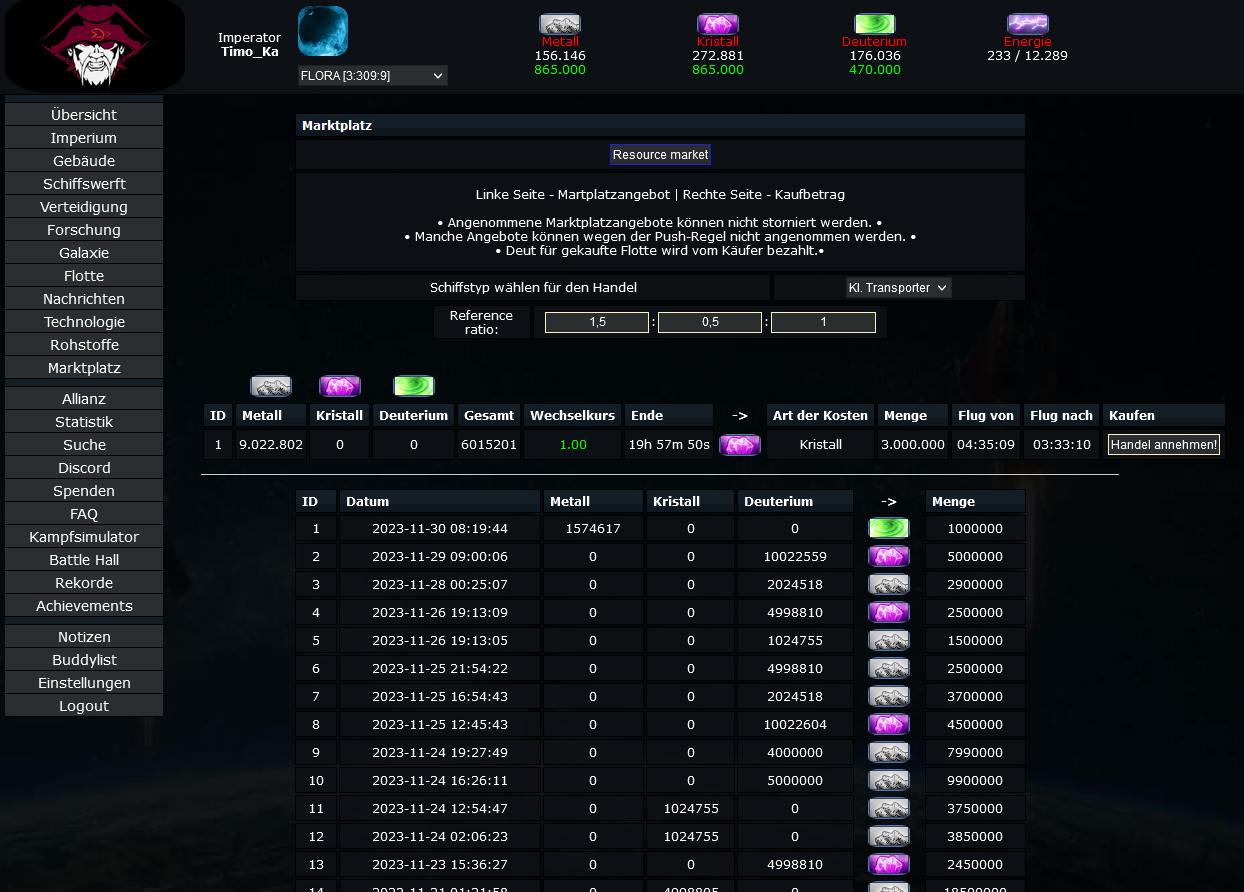
Task: Select metal filter icon above offers table
Action: tap(271, 386)
